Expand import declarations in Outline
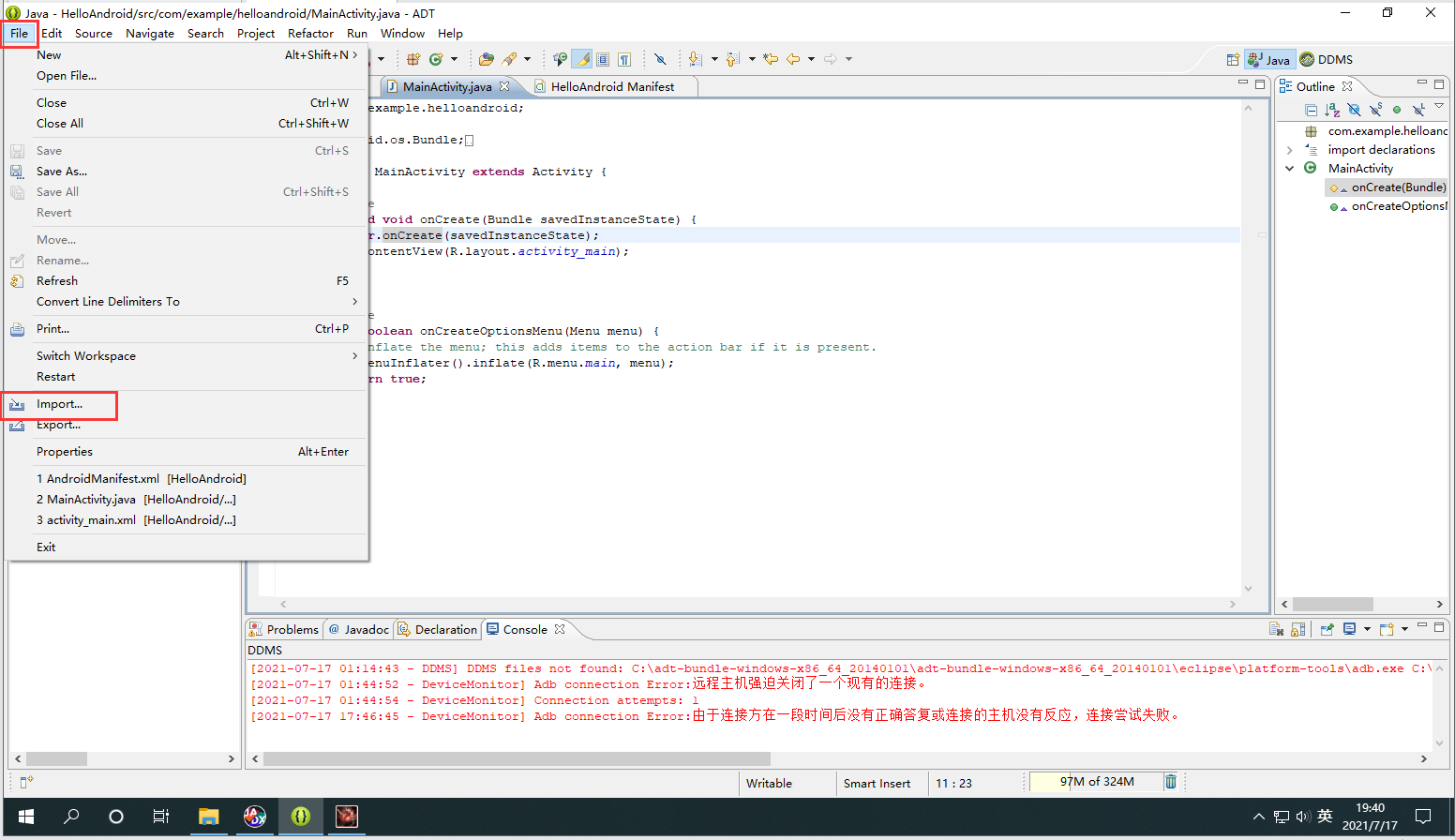This screenshot has height=840, width=1455. pos(1290,150)
